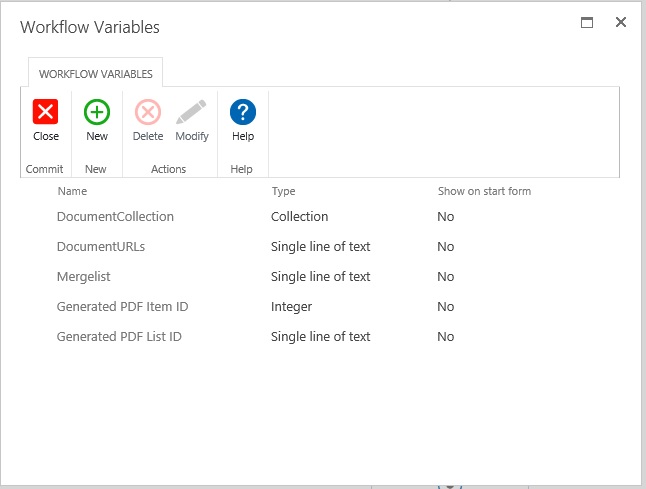Click the Name column header

point(72,191)
